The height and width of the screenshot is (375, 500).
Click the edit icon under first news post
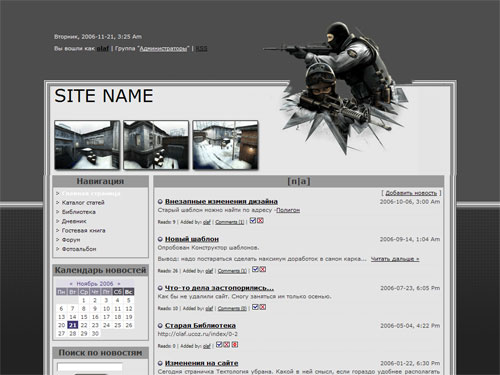tap(253, 221)
